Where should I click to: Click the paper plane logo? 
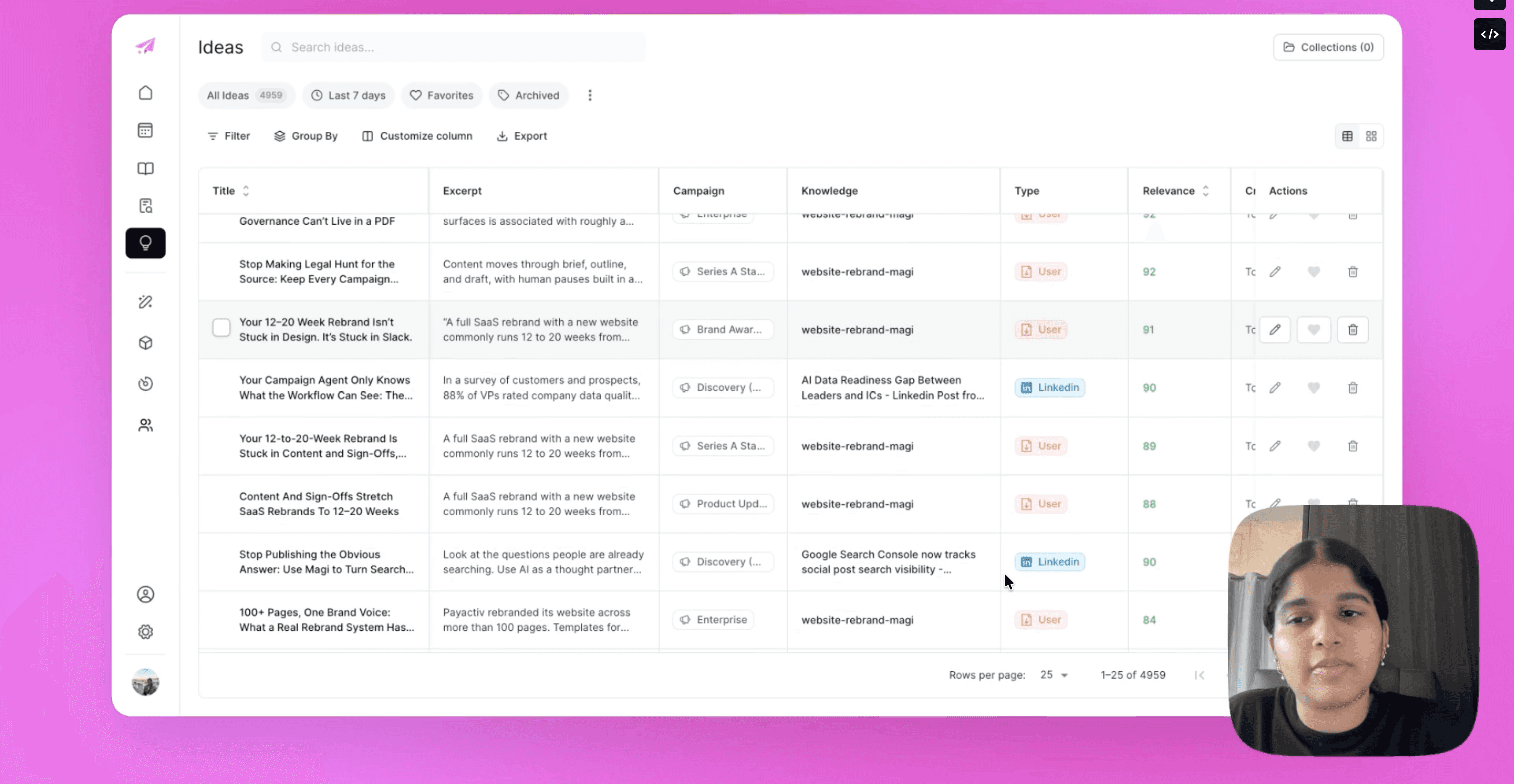click(x=145, y=46)
